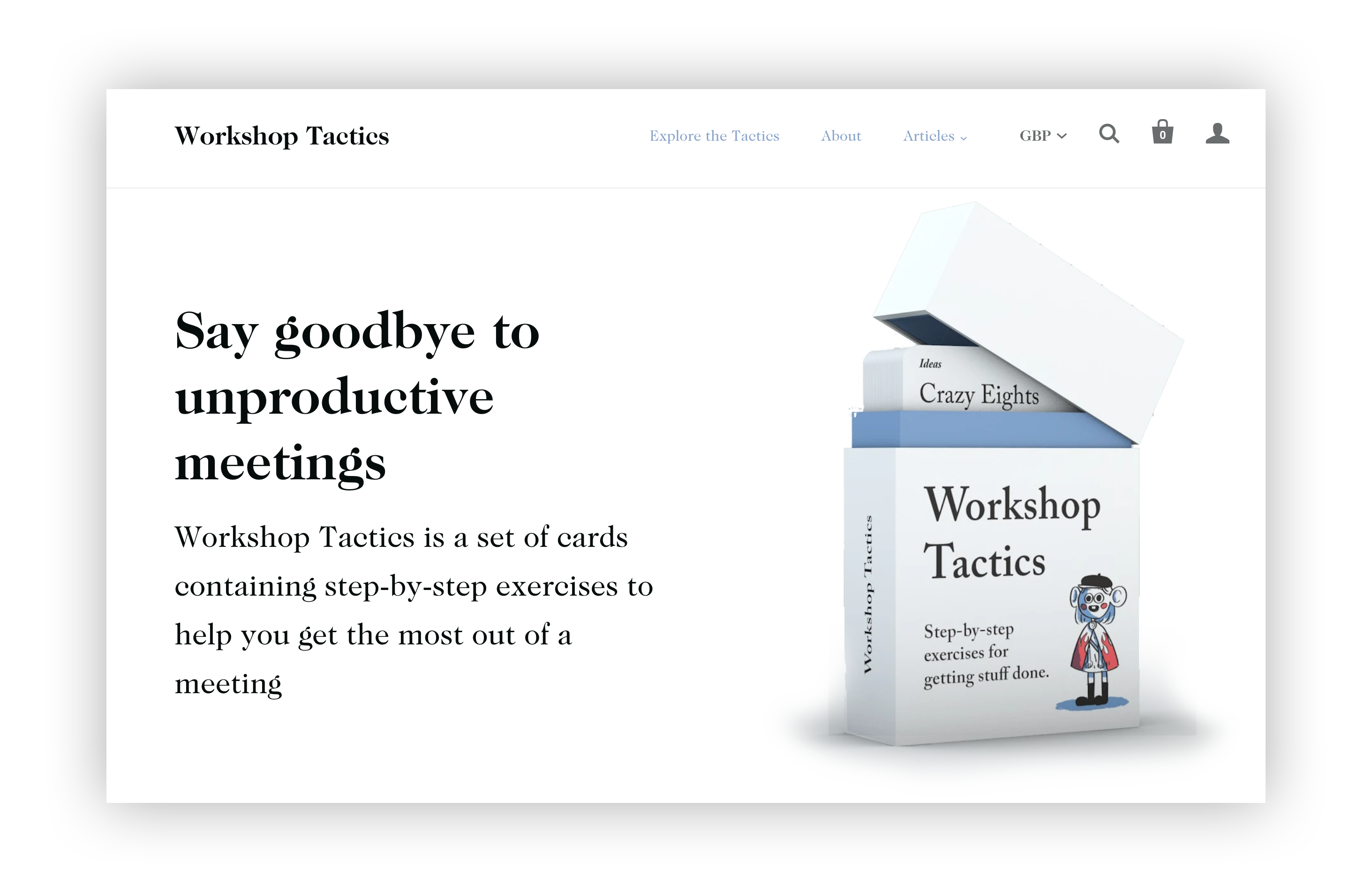Image resolution: width=1372 pixels, height=892 pixels.
Task: Select Explore the Tactics menu item
Action: coord(713,135)
